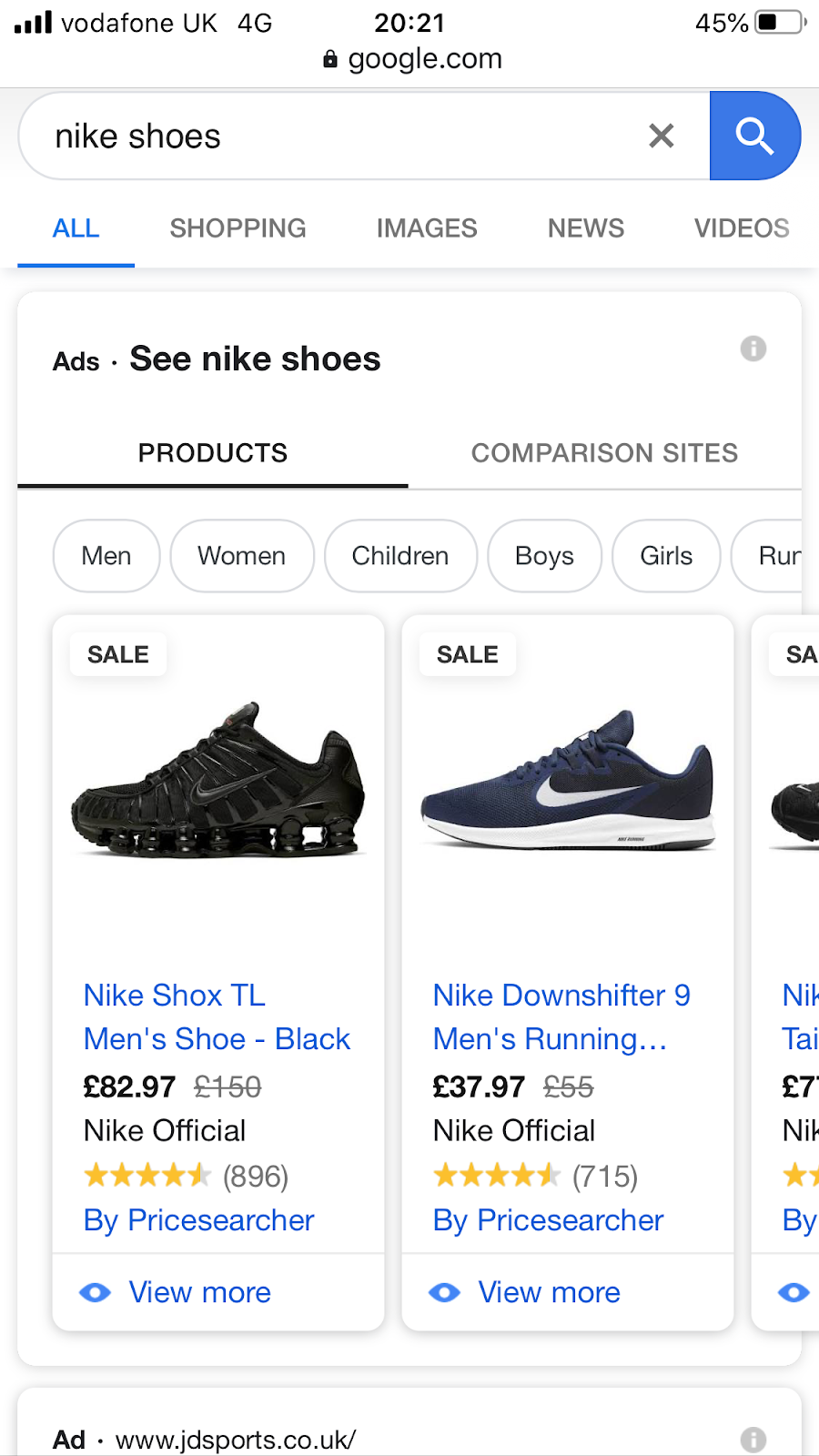Open Nike Downshifter 9 Men's Running link
819x1456 pixels.
coord(561,1017)
